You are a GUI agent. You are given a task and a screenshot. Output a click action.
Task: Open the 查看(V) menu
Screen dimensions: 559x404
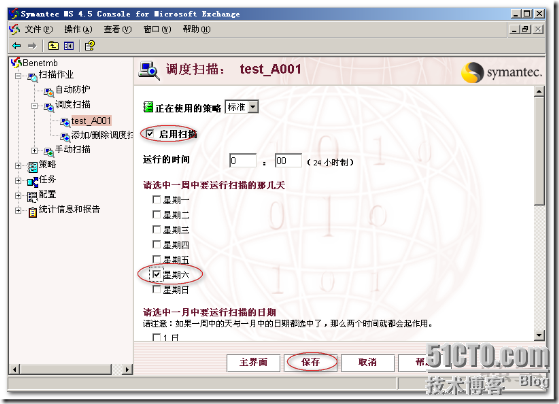pyautogui.click(x=118, y=29)
